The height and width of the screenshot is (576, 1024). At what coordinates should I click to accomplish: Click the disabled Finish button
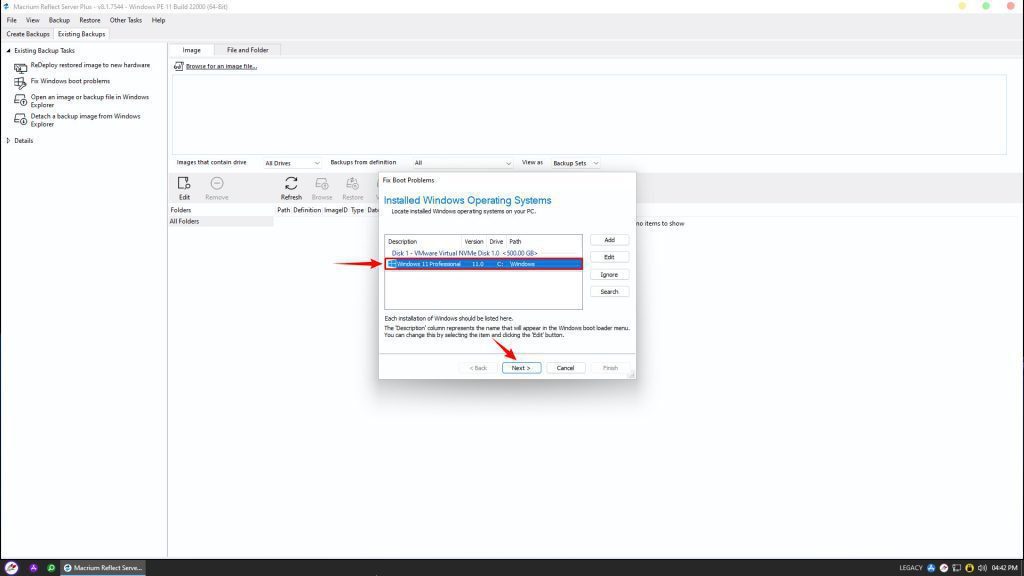coord(610,368)
